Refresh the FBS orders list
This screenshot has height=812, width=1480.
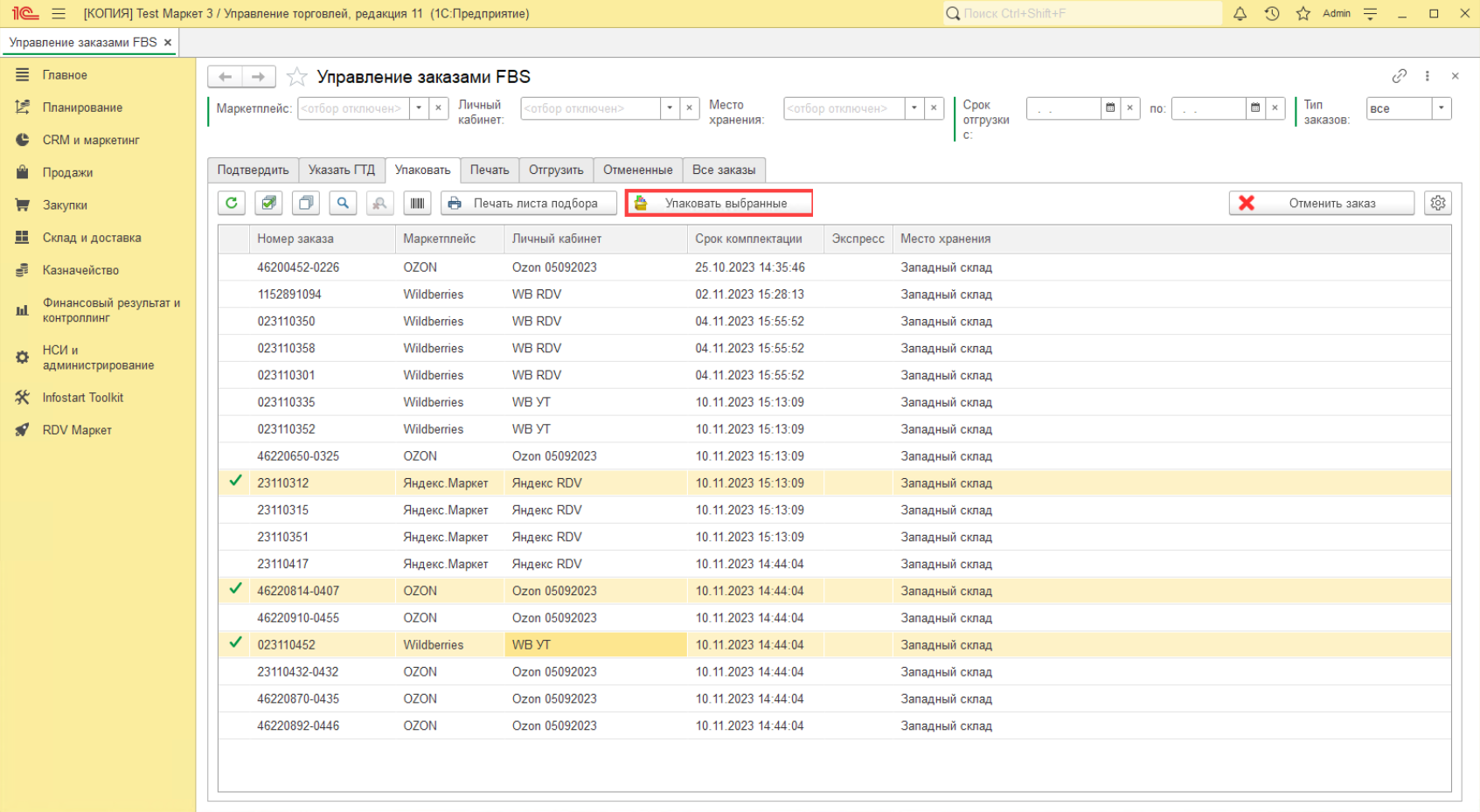click(x=232, y=203)
